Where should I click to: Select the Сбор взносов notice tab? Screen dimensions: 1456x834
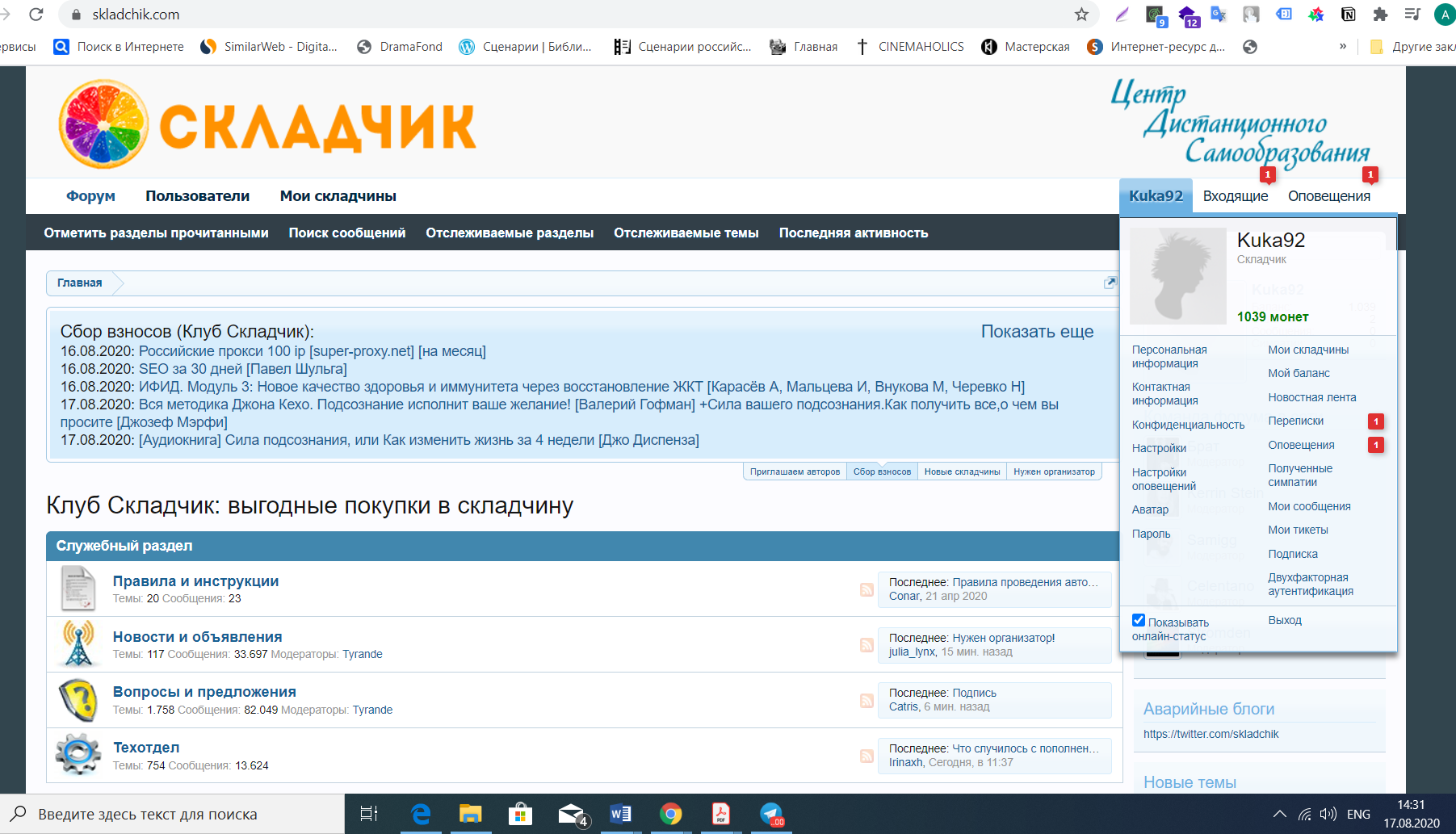[x=882, y=471]
